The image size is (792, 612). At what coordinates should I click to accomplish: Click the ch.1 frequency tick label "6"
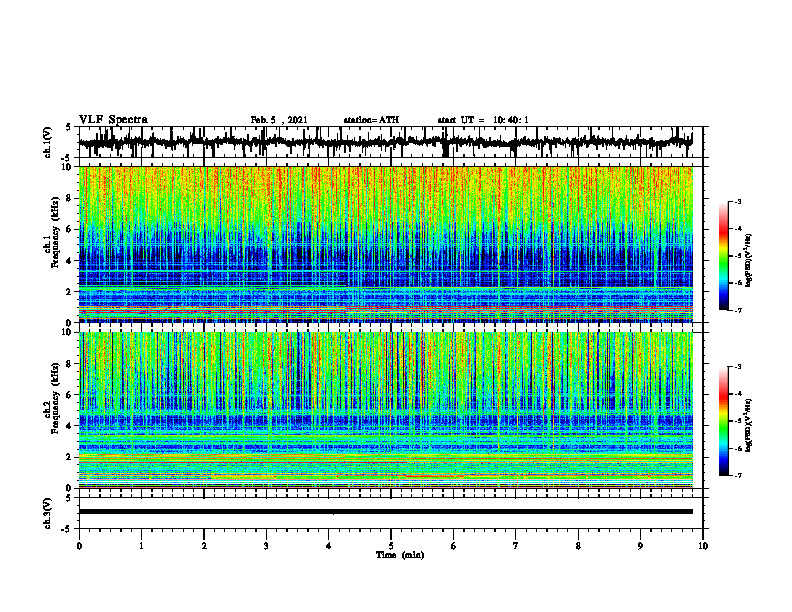(69, 230)
